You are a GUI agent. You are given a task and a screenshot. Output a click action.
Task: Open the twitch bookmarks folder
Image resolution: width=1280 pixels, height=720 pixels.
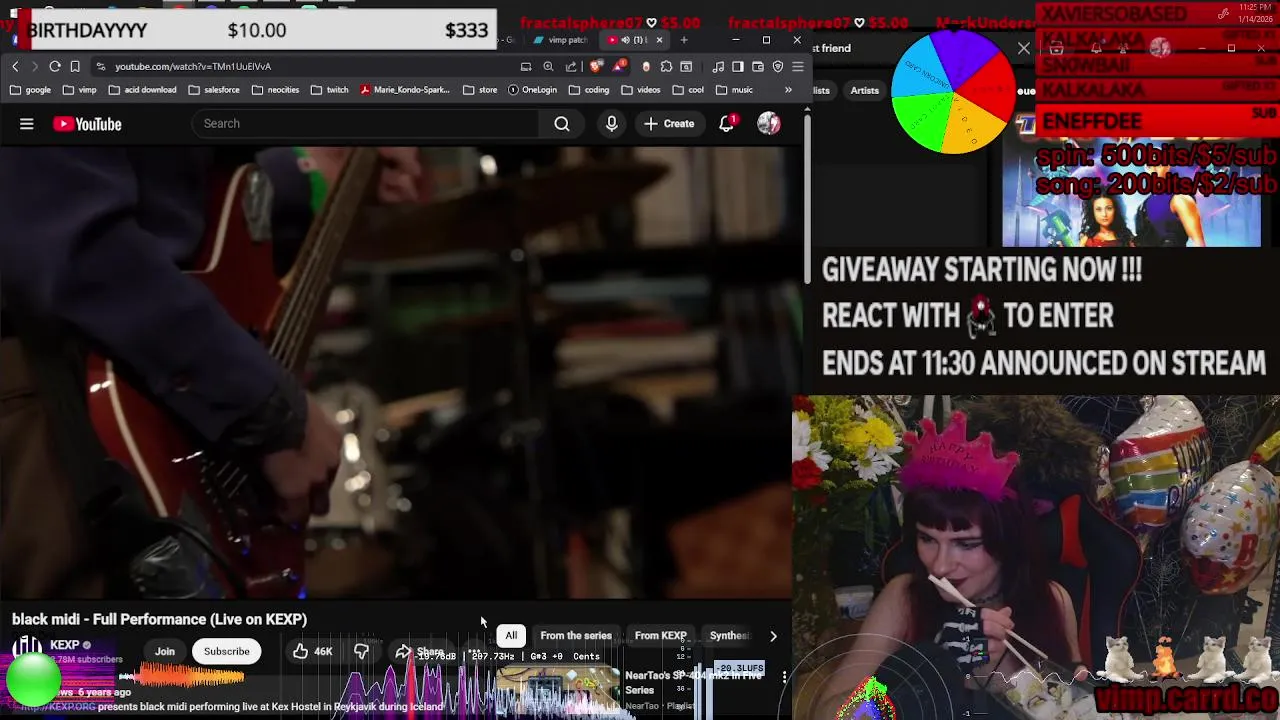pyautogui.click(x=329, y=90)
